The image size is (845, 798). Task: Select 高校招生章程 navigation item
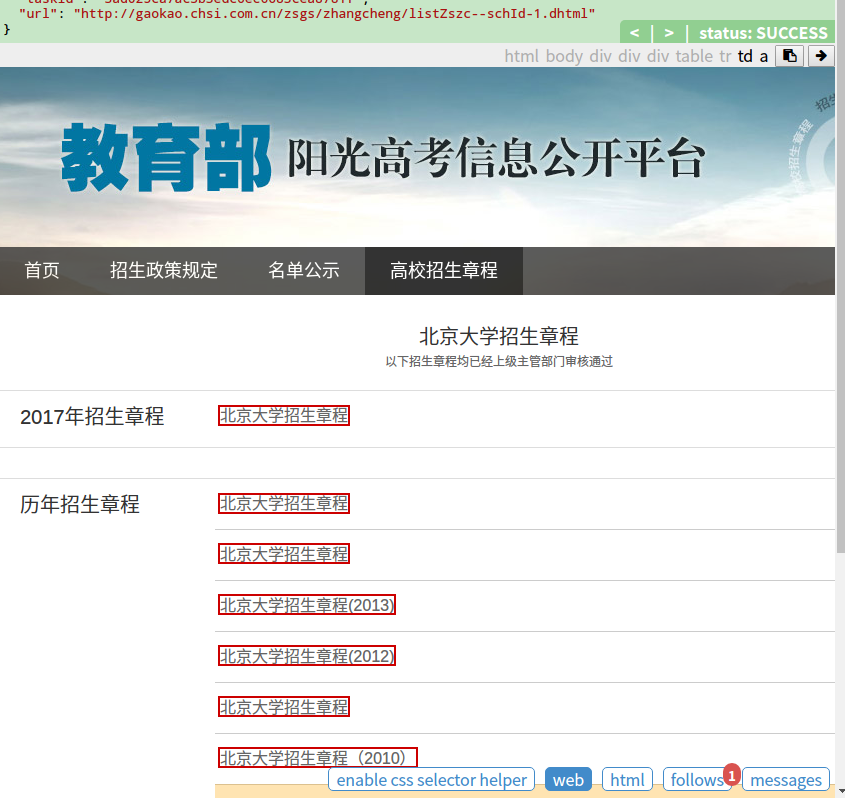tap(443, 271)
